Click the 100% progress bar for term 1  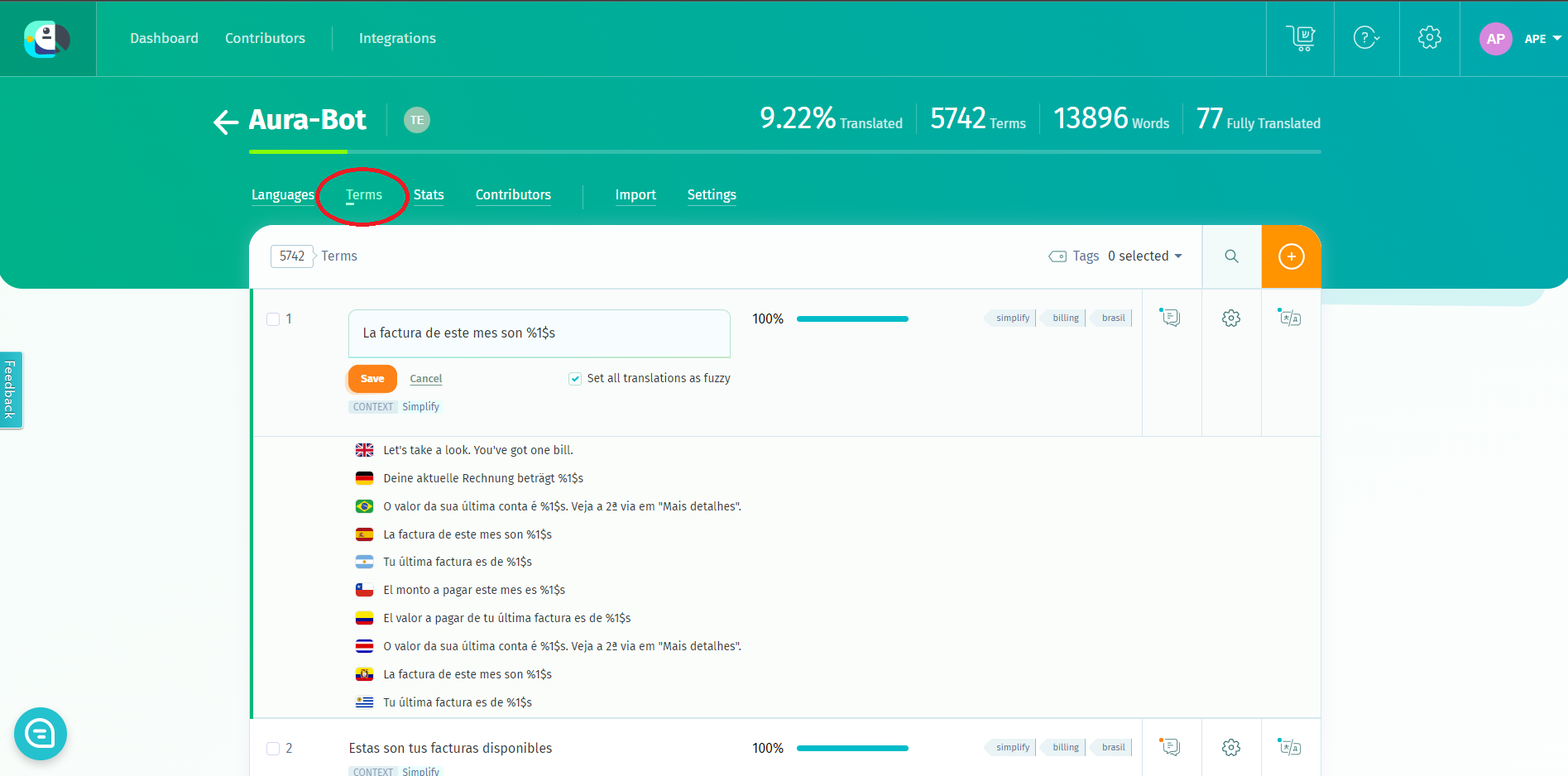[x=852, y=319]
